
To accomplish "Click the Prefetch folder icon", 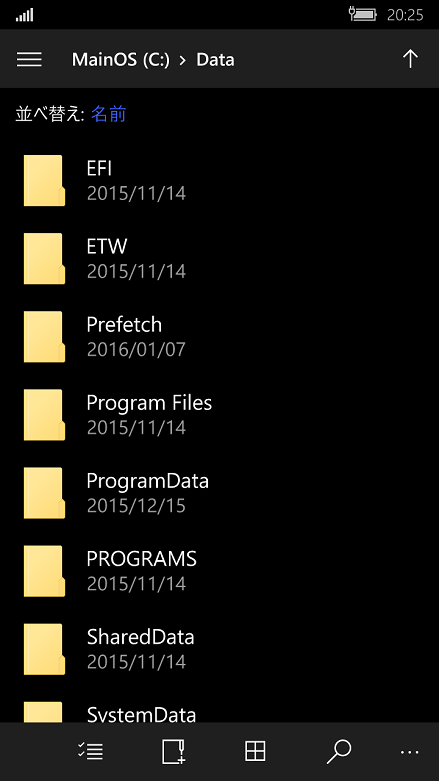I will [x=44, y=337].
